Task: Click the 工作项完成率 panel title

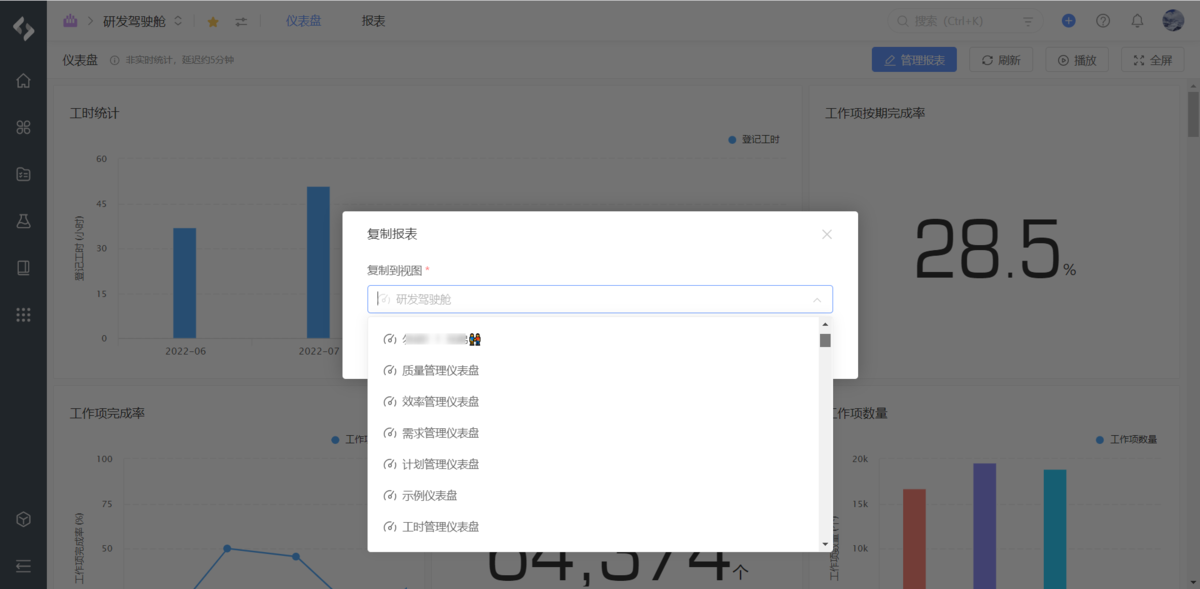Action: (107, 413)
